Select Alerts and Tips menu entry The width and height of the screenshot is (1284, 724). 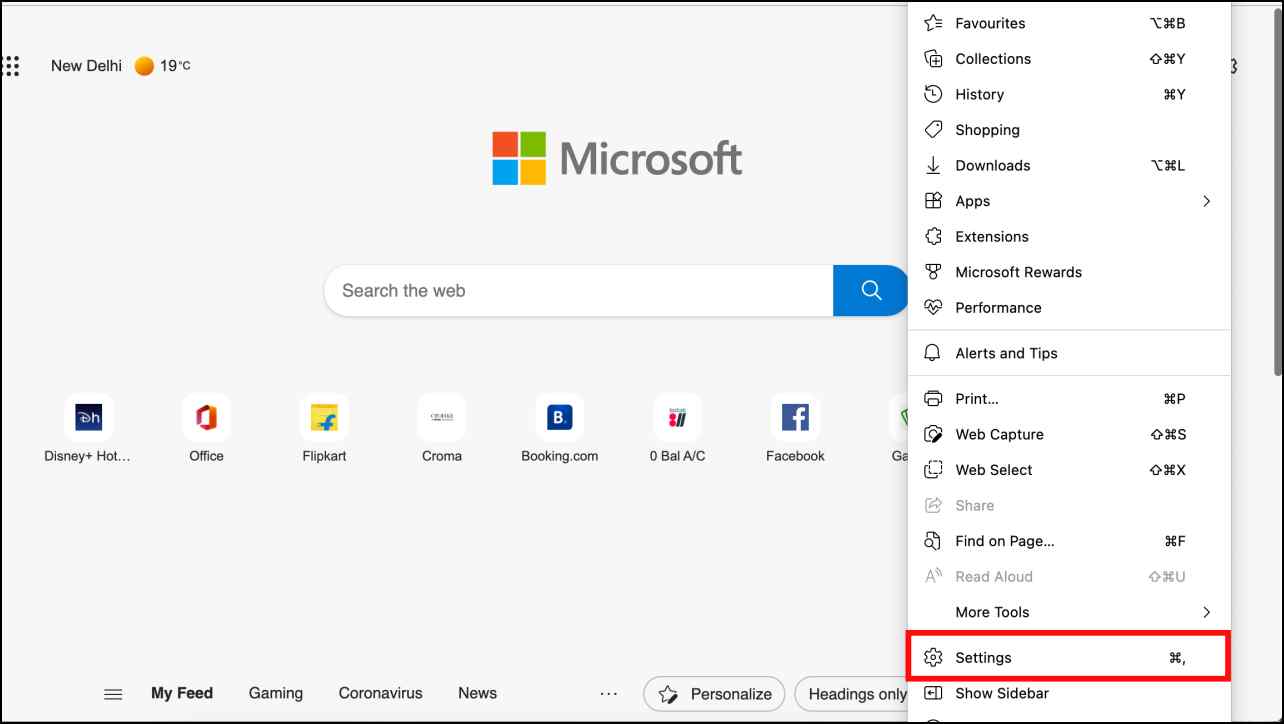(1069, 353)
